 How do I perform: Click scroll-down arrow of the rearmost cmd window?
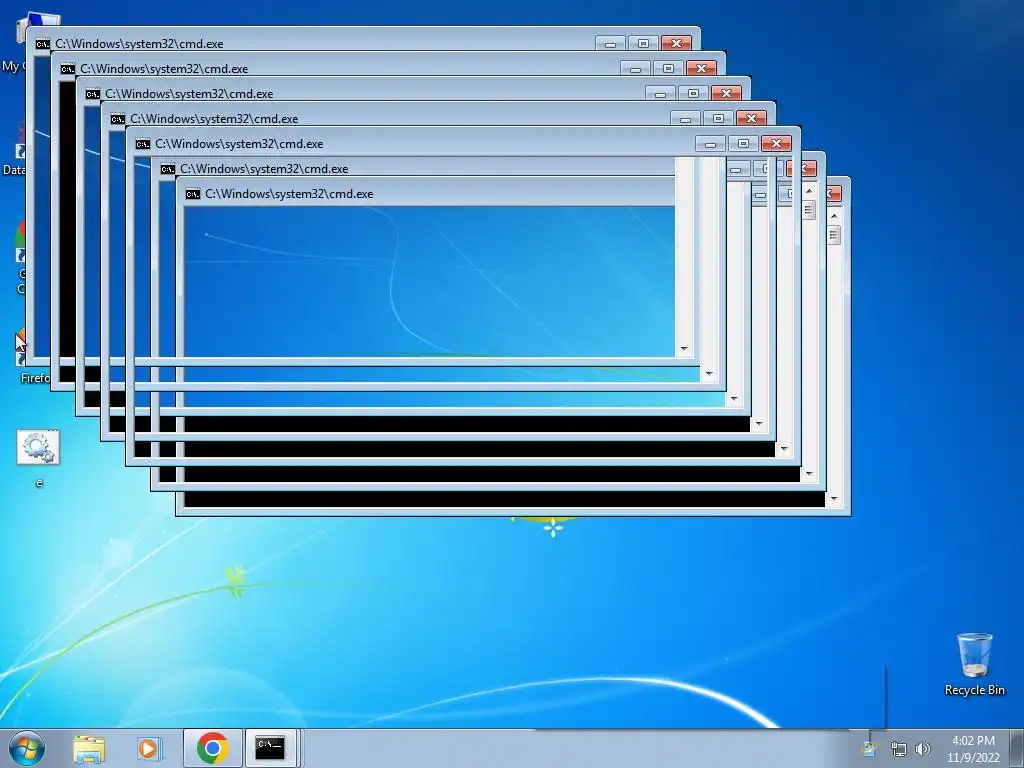(x=684, y=349)
